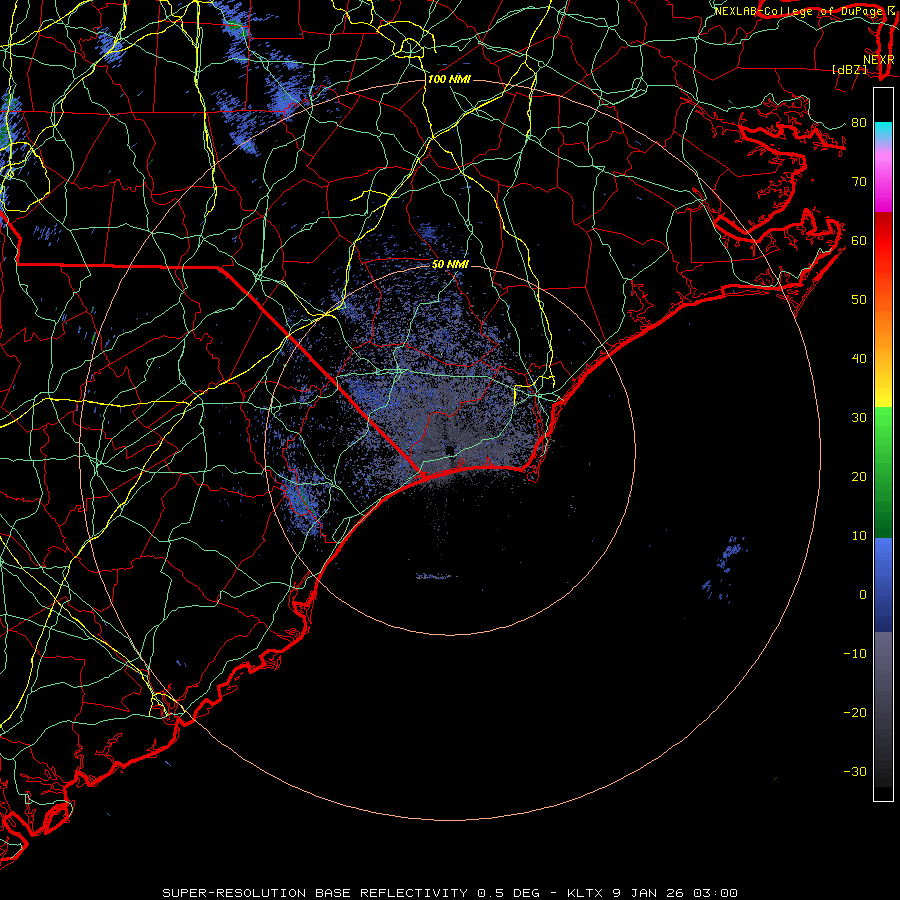Click the 80 dBZ scale label
The image size is (900, 900).
pos(859,122)
